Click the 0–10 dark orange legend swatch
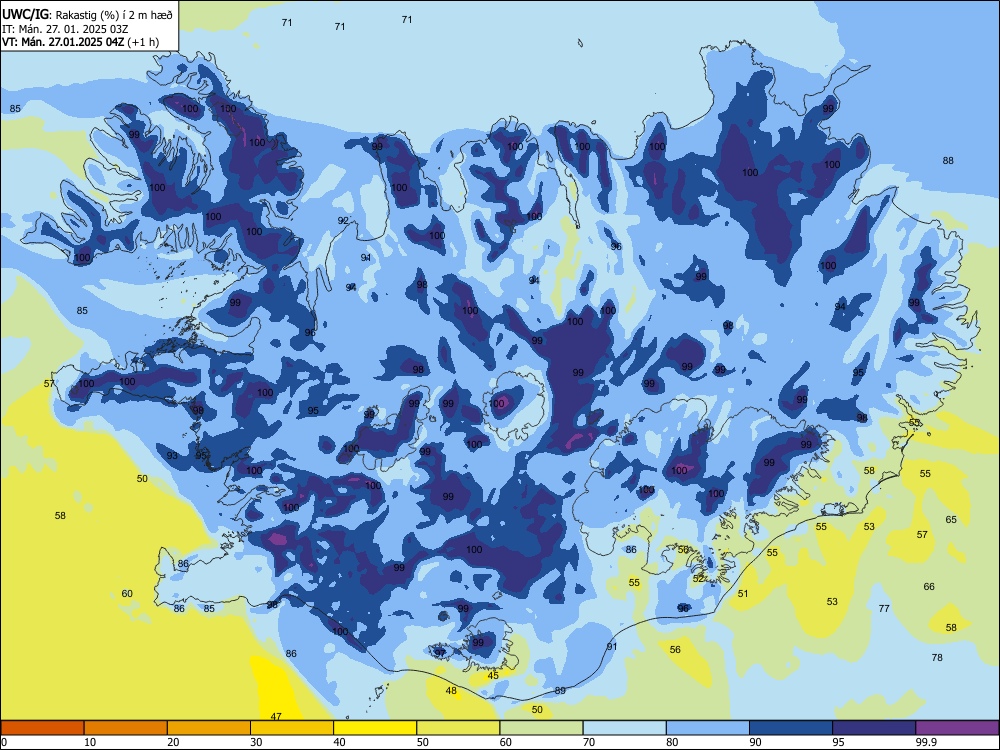This screenshot has height=750, width=1000. (x=43, y=728)
